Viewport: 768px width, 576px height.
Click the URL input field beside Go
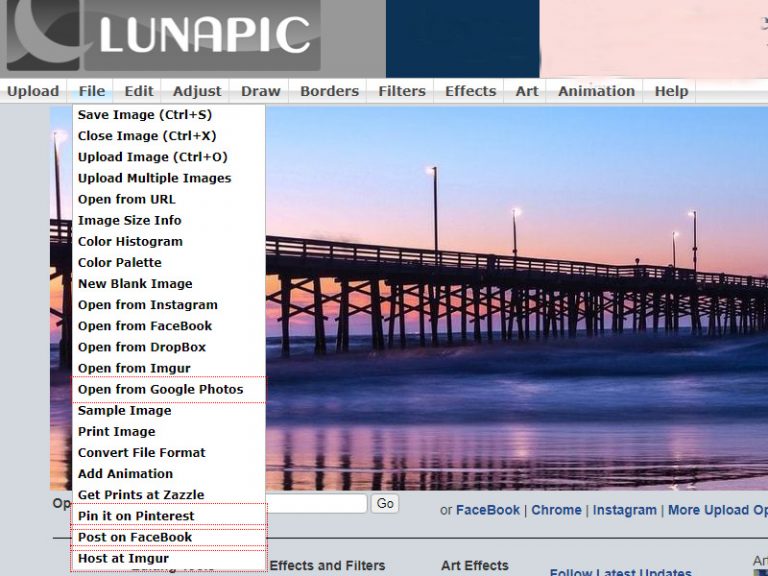(x=316, y=504)
